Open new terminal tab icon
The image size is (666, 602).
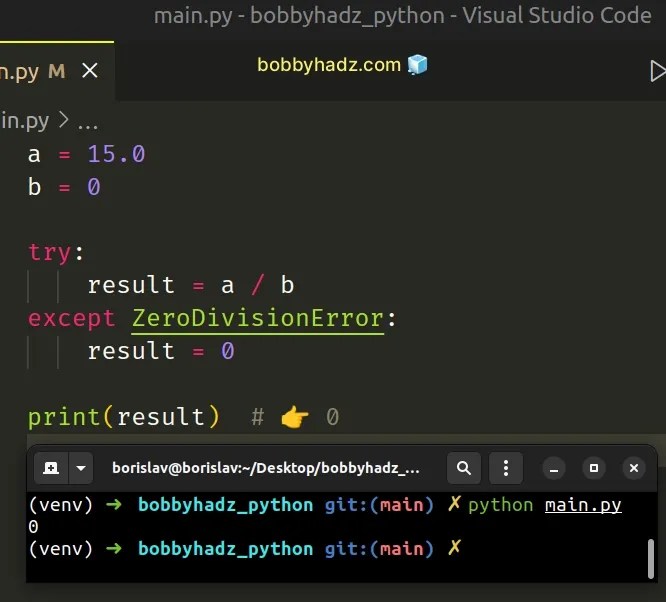pos(51,468)
